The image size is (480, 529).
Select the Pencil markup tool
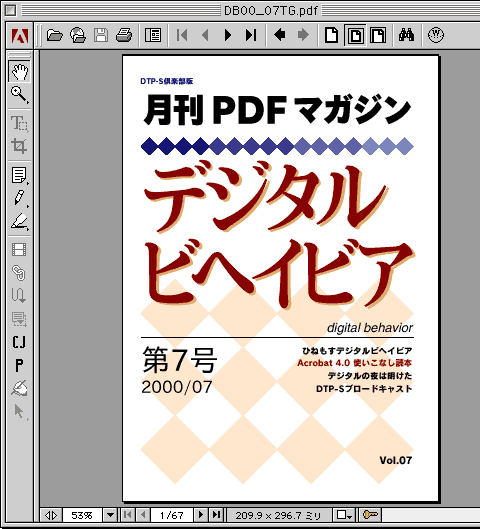[19, 198]
